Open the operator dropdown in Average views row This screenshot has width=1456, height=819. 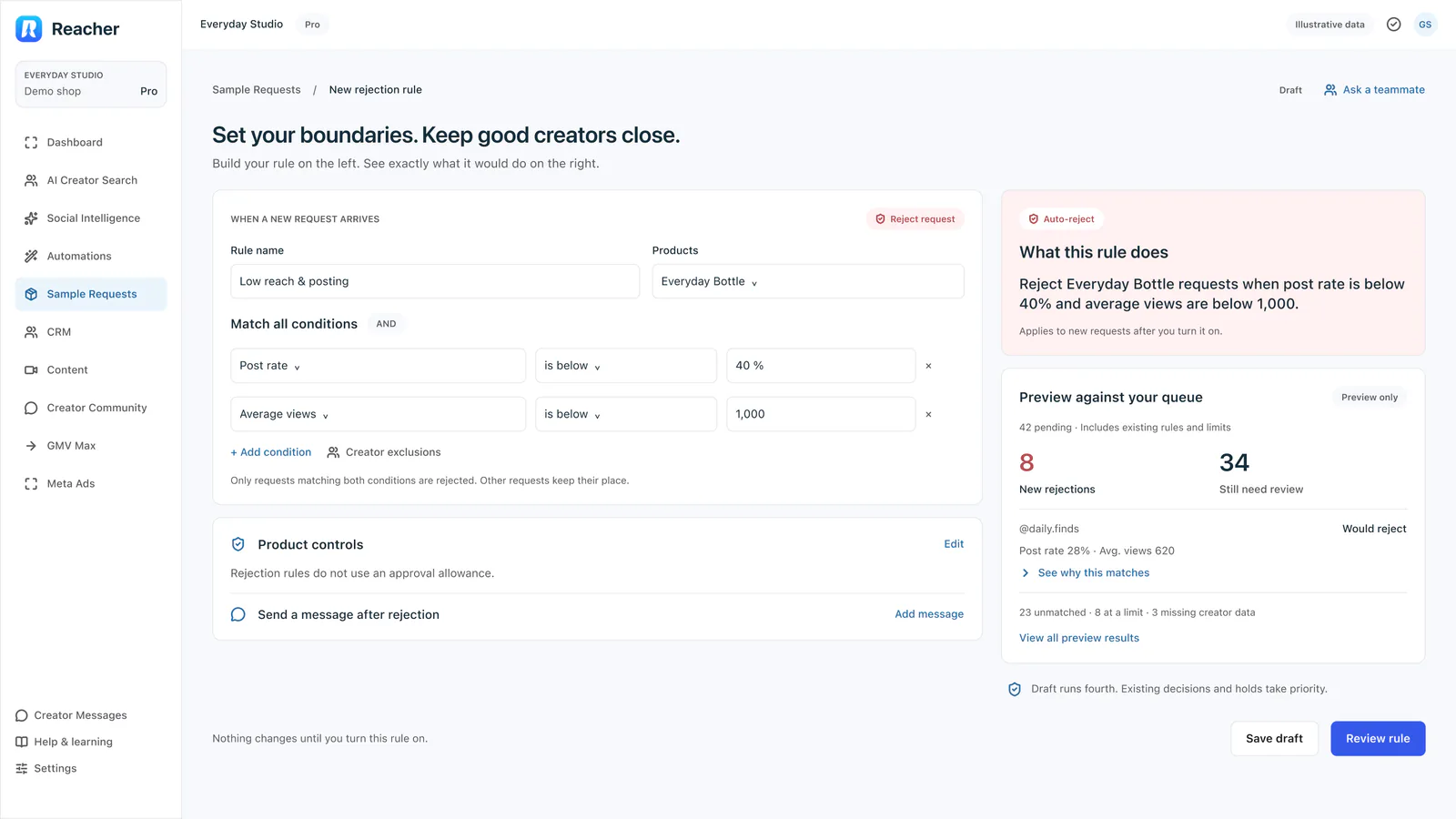(x=626, y=414)
